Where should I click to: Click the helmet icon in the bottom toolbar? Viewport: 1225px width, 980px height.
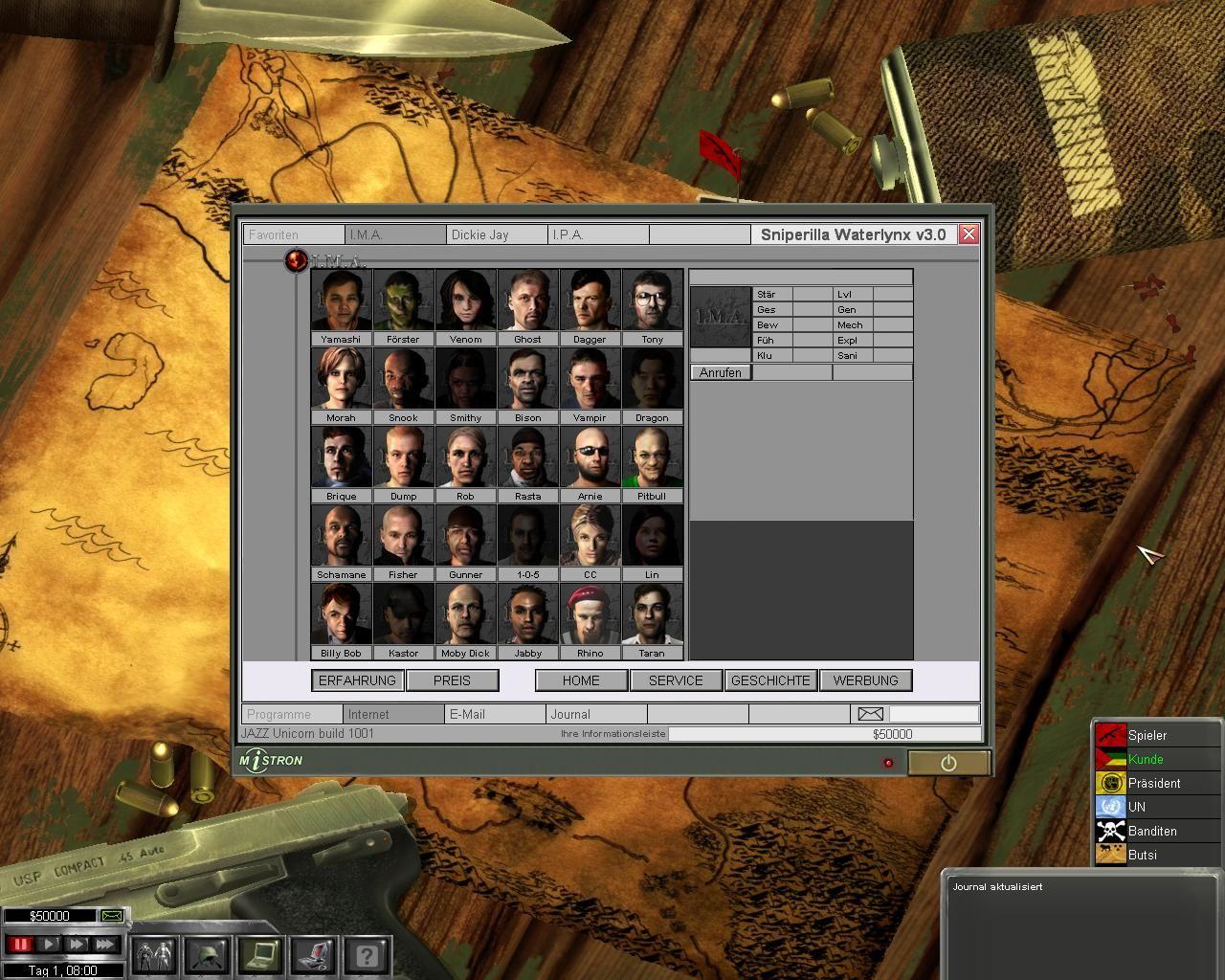(x=207, y=954)
